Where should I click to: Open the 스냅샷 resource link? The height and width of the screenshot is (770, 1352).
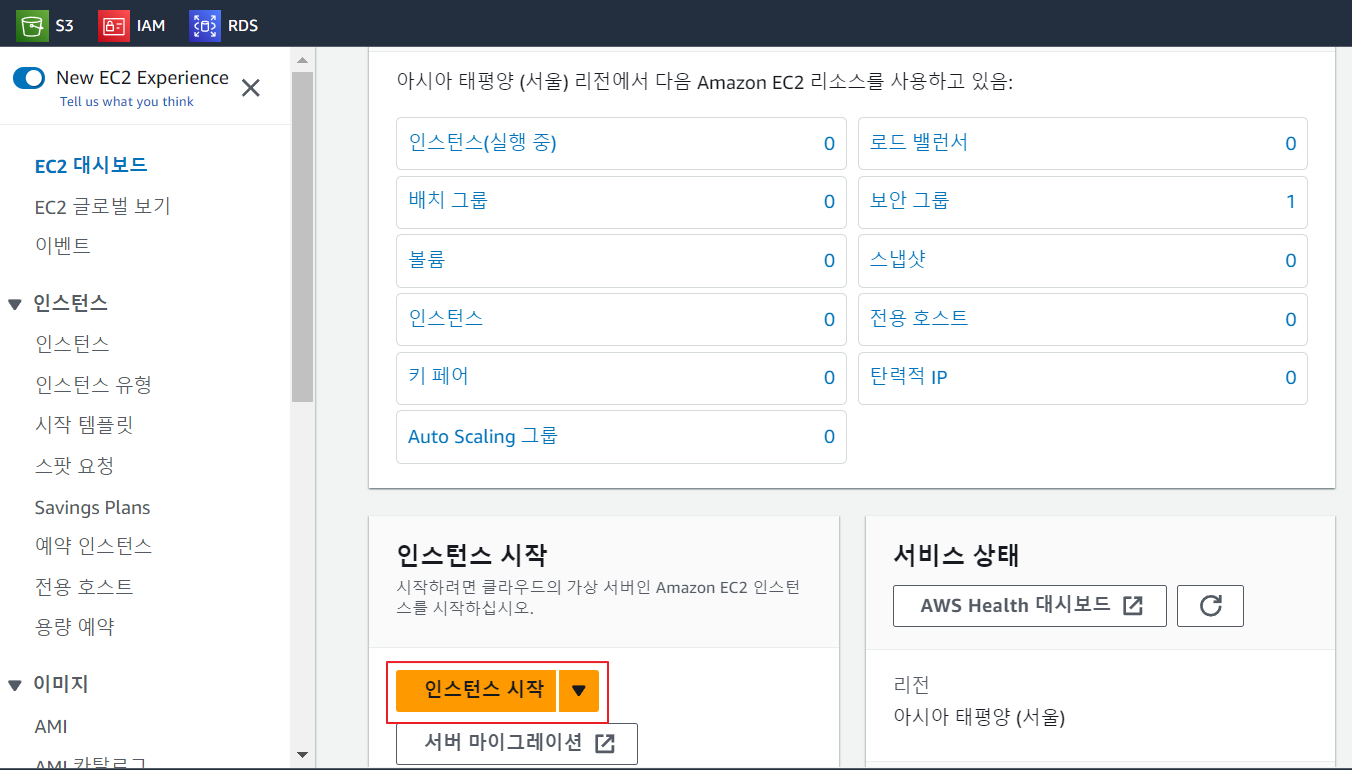tap(898, 260)
